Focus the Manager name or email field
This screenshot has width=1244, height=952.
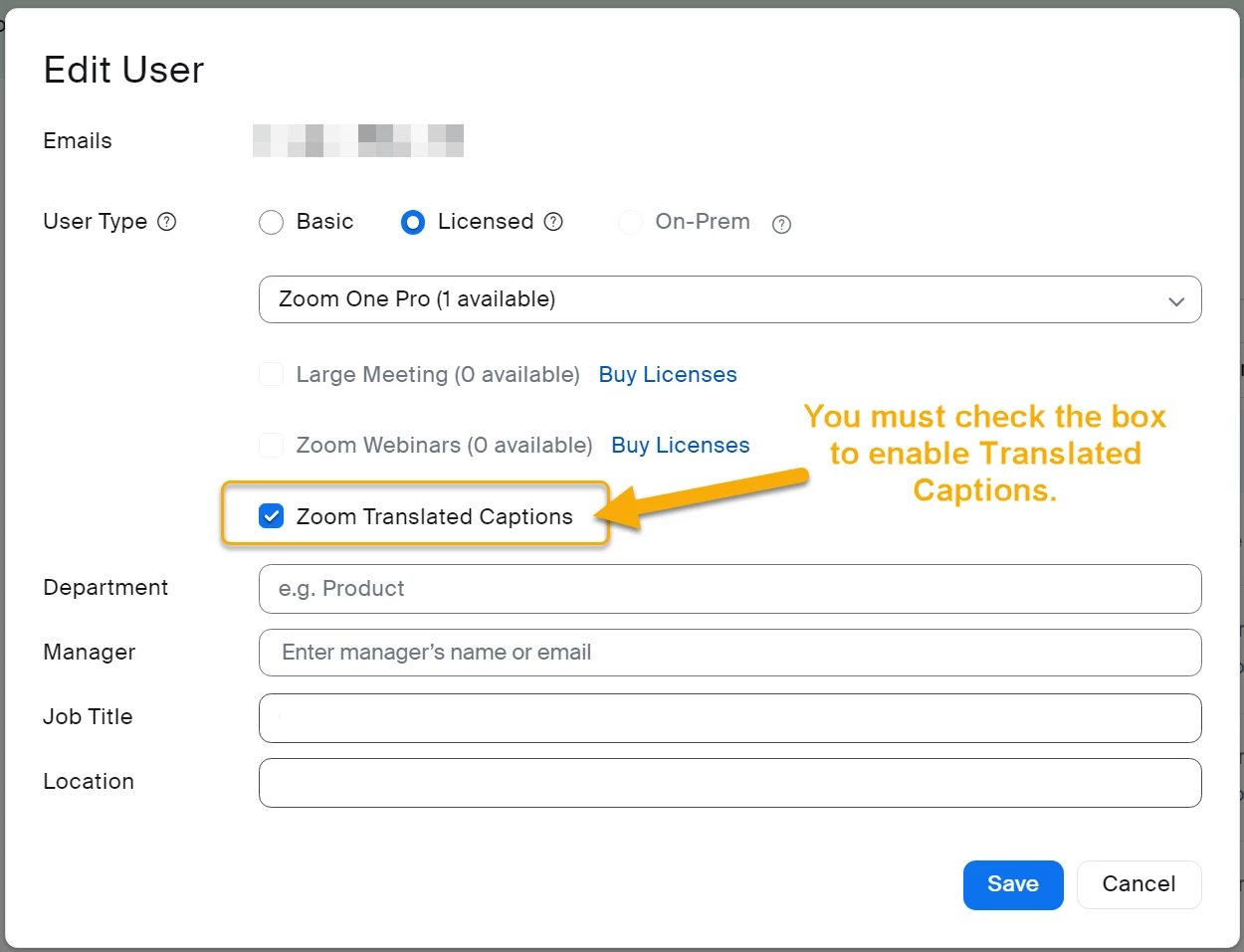click(x=729, y=653)
